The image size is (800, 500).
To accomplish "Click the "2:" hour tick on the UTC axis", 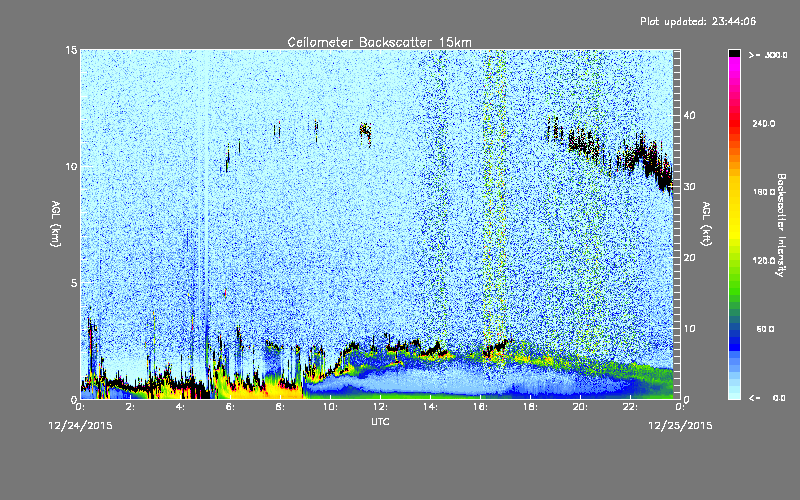I will click(x=130, y=407).
